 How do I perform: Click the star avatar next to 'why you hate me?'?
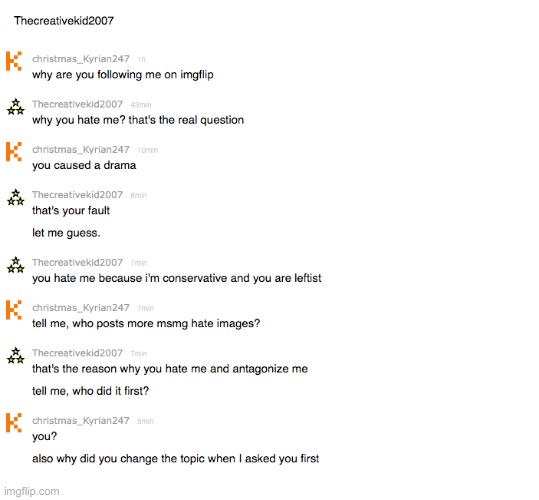pos(15,107)
